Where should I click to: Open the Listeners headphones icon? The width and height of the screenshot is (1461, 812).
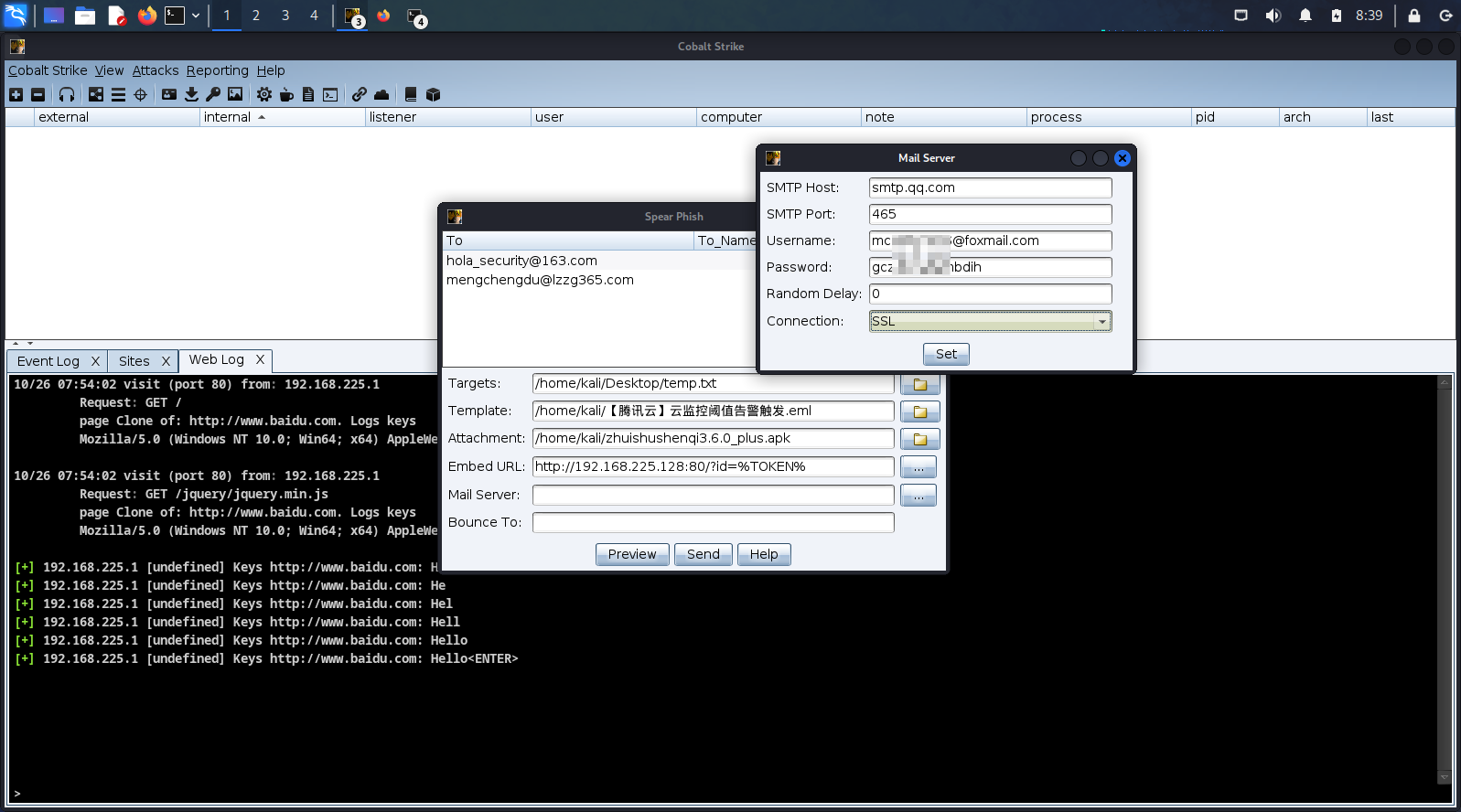coord(67,94)
